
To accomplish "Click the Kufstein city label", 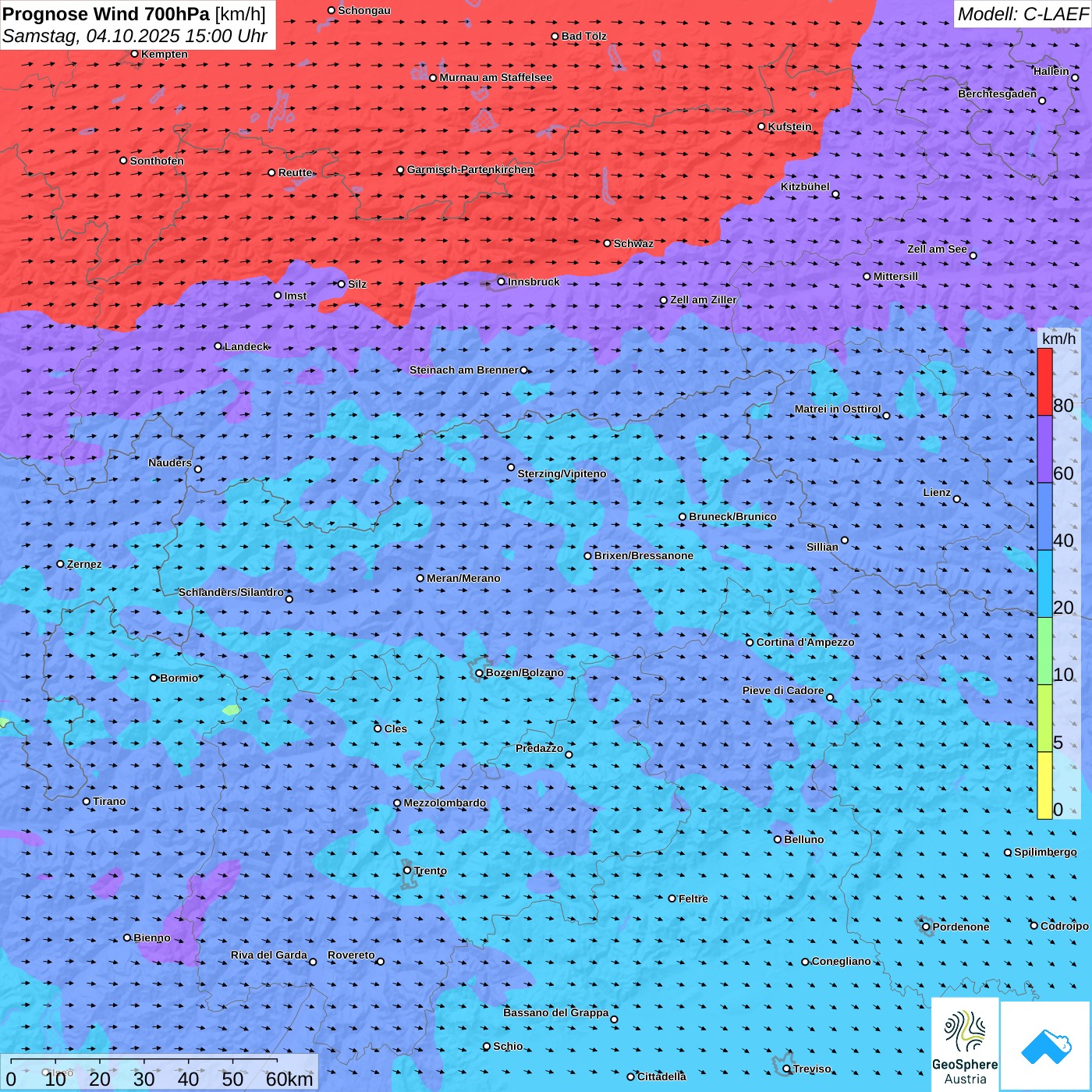I will (789, 126).
